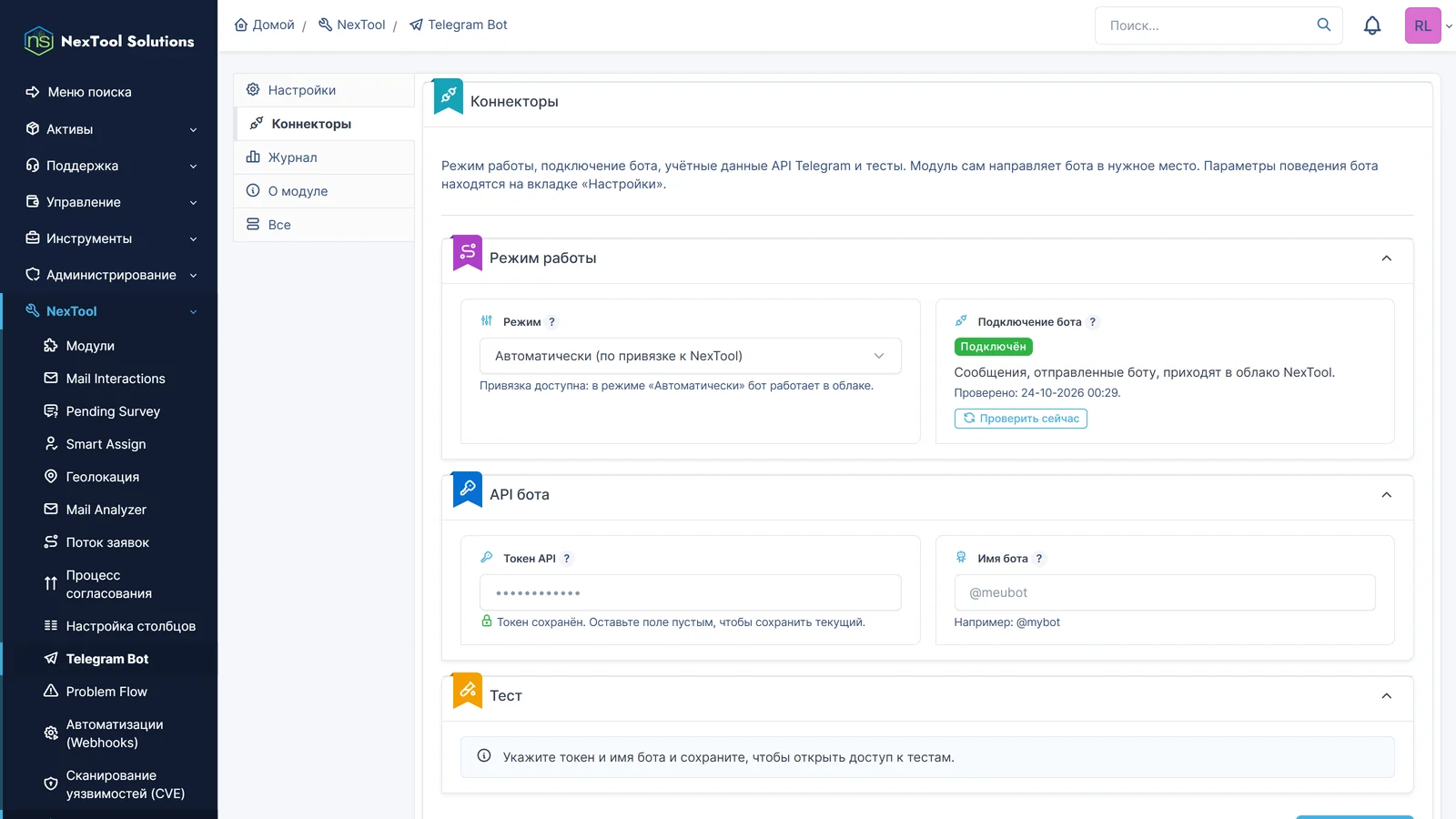
Task: Expand the Инструменты sidebar menu
Action: [x=109, y=238]
